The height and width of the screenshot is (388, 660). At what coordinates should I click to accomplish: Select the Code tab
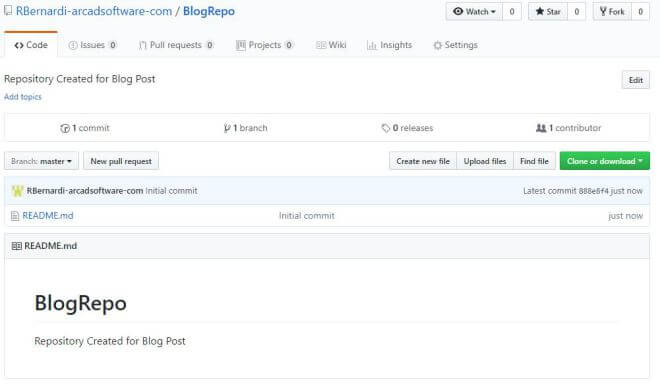(31, 45)
